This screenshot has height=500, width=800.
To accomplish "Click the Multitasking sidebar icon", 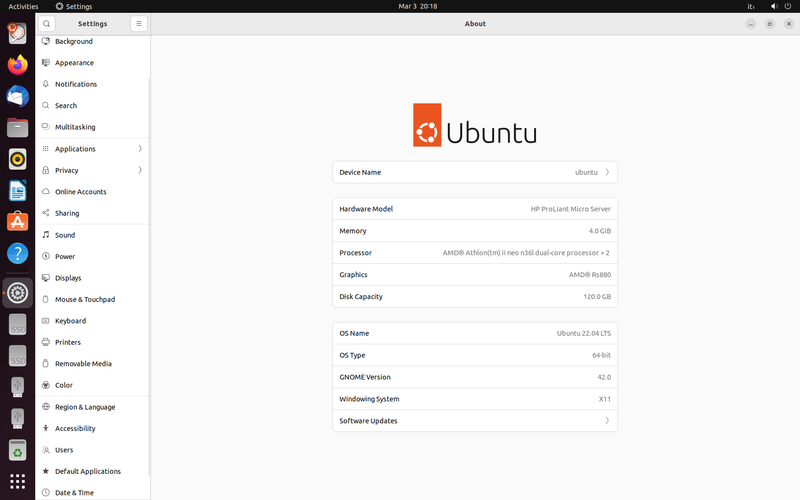I will tap(46, 127).
